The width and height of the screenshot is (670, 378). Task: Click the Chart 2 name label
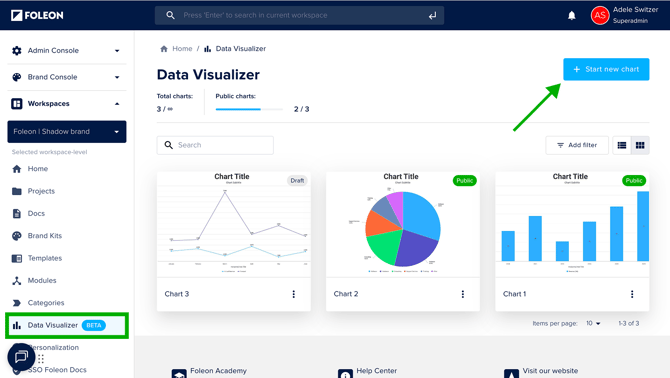click(346, 294)
